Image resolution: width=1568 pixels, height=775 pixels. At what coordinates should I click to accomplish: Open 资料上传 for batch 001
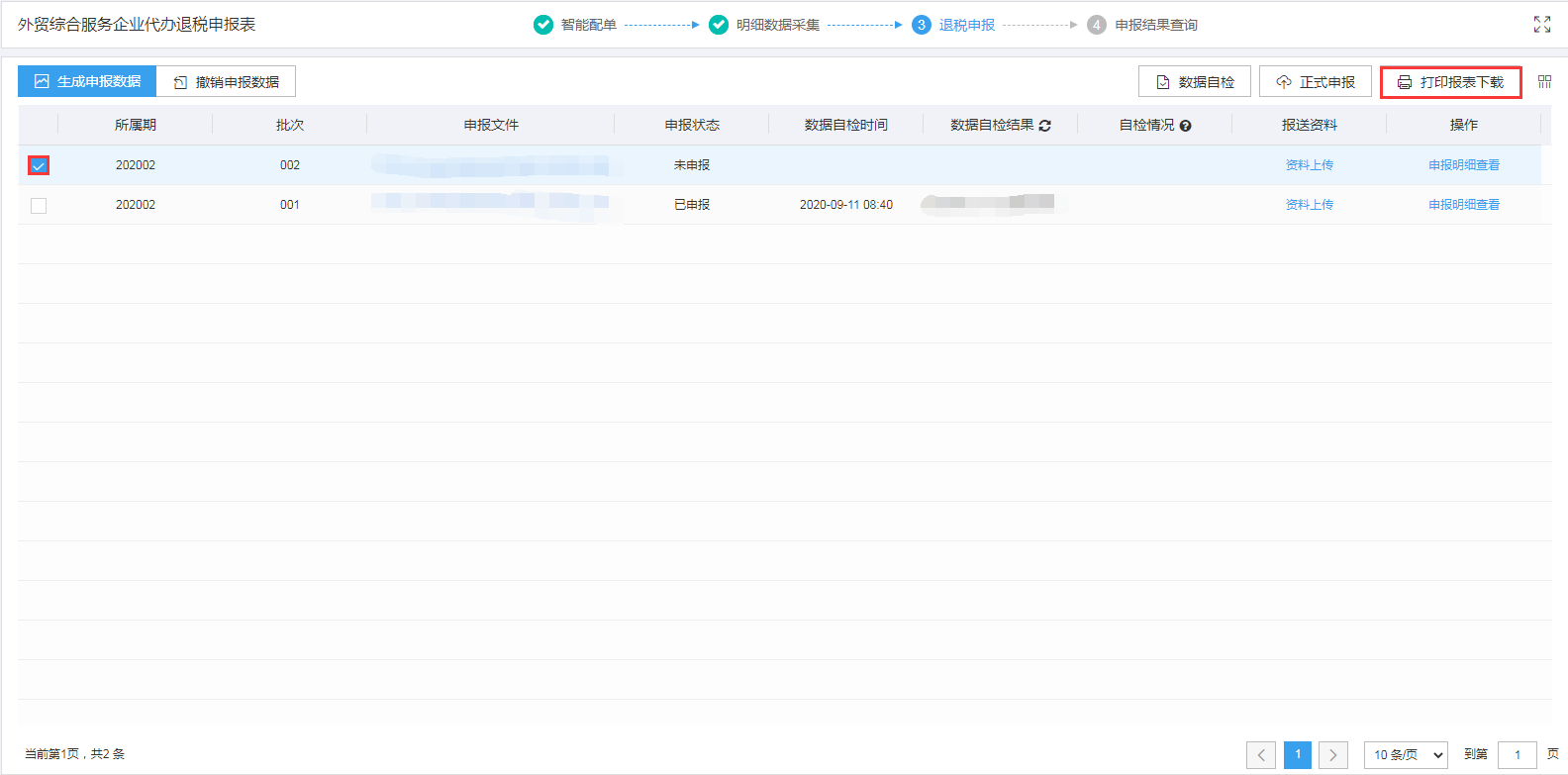click(x=1309, y=205)
